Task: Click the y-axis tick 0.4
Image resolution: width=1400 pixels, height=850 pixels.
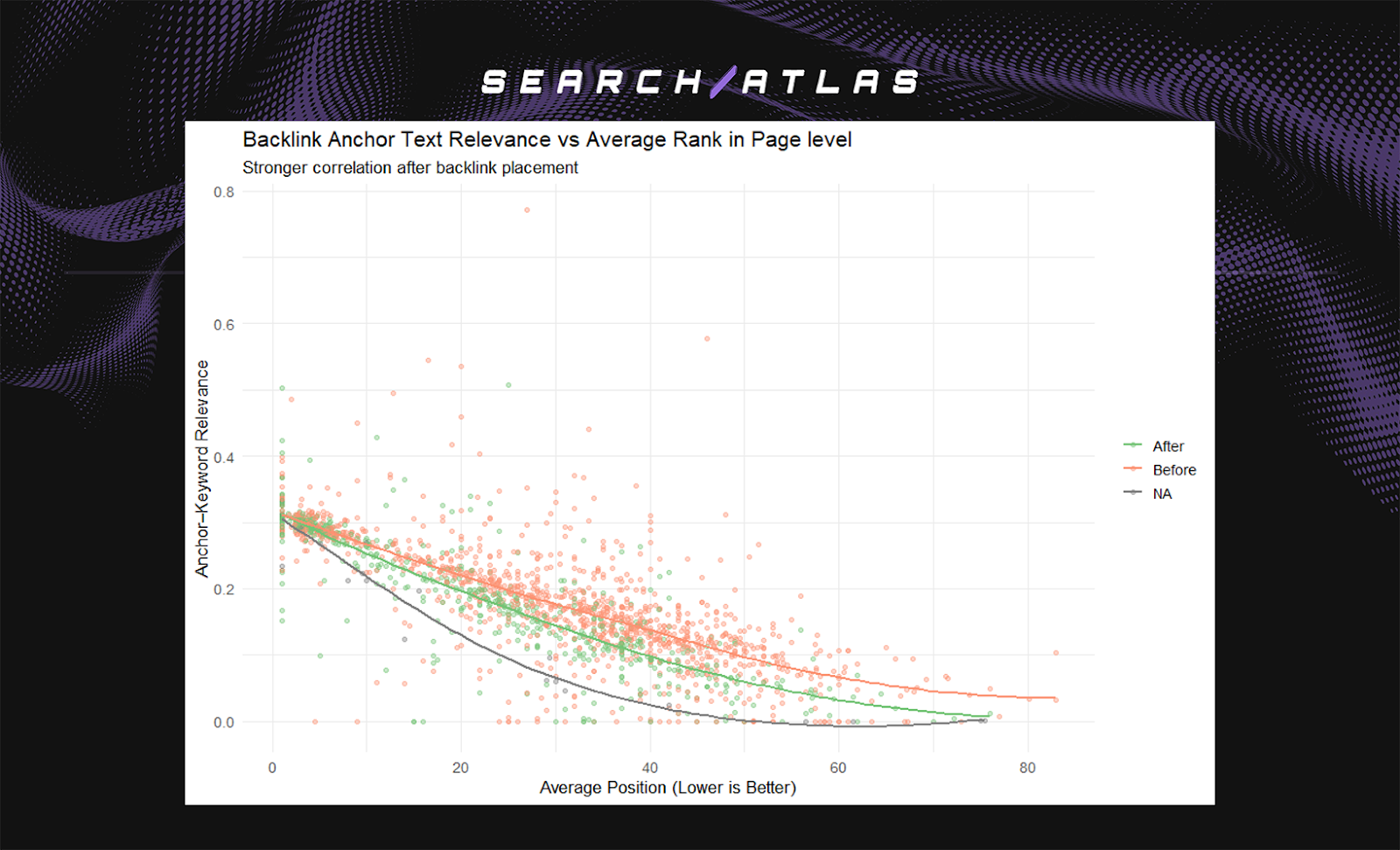Action: tap(224, 457)
